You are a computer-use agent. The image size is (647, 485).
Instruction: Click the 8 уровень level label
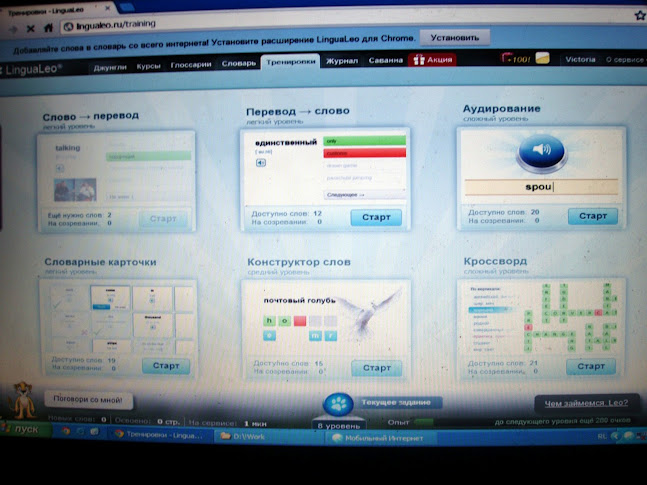pyautogui.click(x=339, y=426)
